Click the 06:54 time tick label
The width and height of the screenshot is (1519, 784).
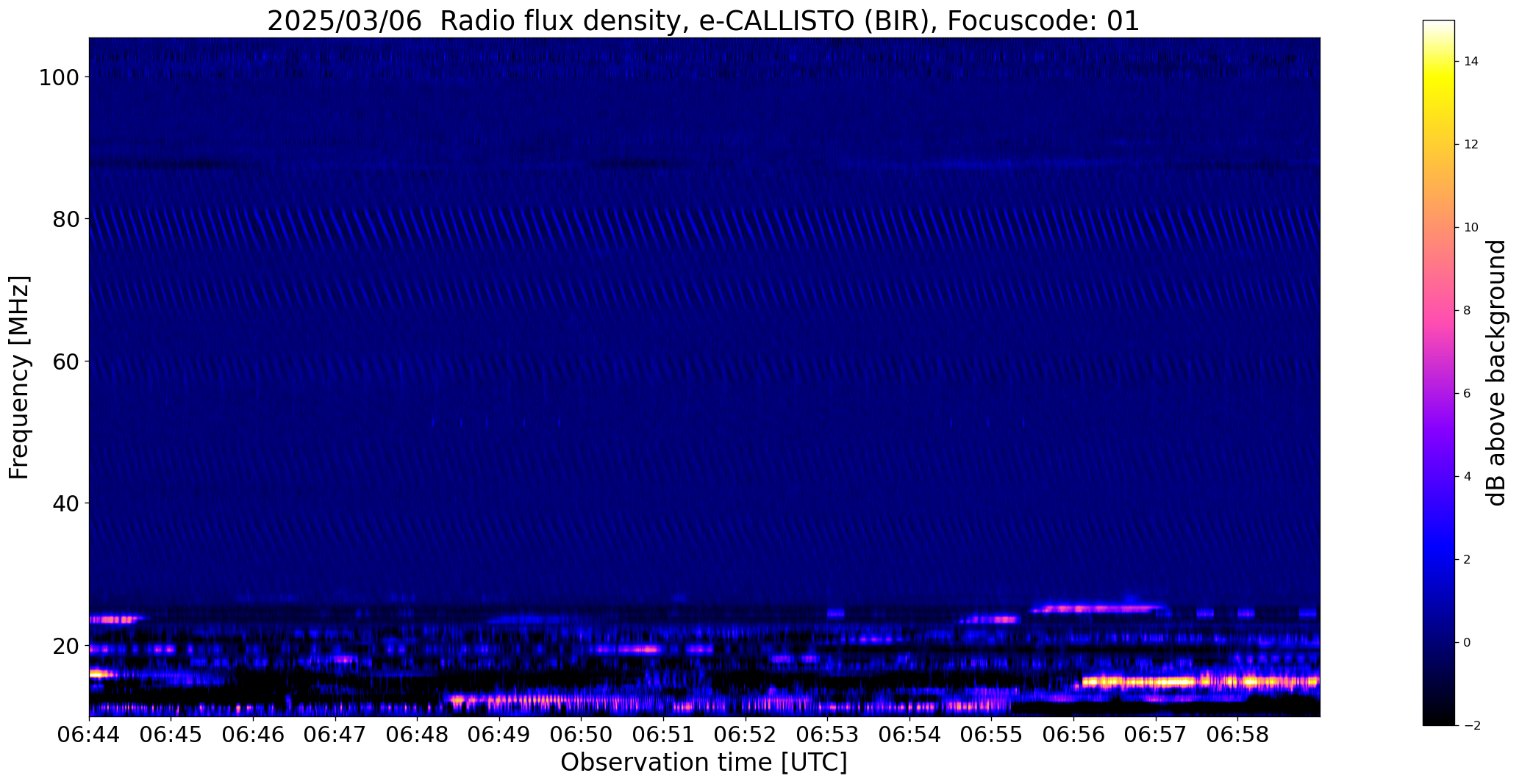click(909, 735)
